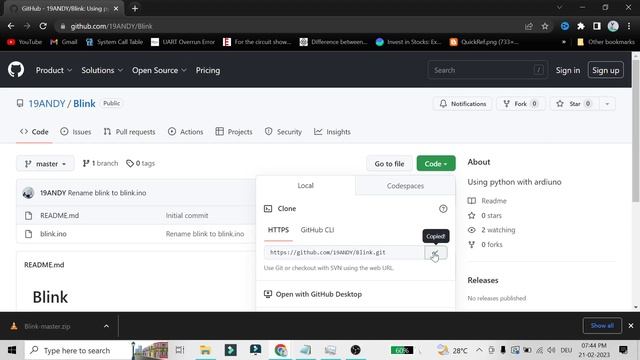Image resolution: width=640 pixels, height=360 pixels.
Task: Show hidden system tray icons
Action: point(479,350)
